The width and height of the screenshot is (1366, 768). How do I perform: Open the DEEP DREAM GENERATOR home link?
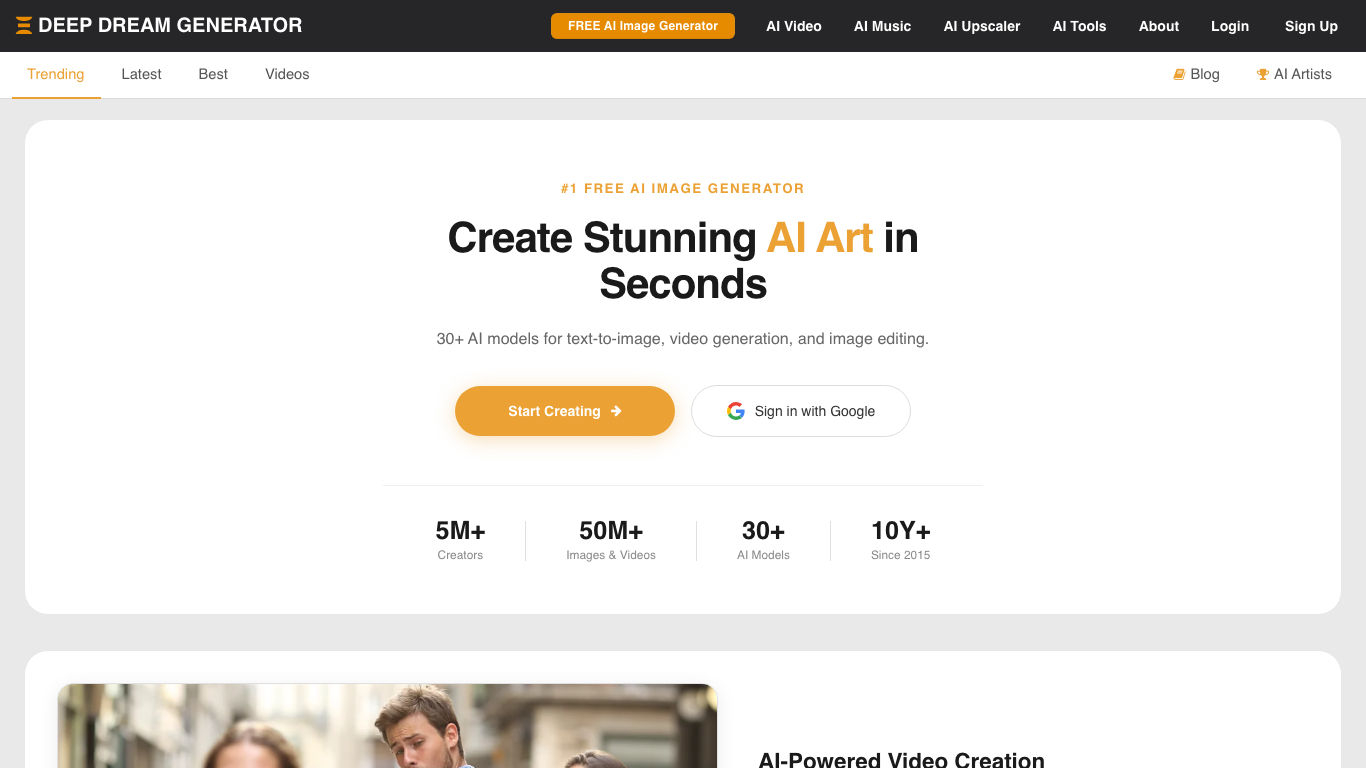pos(159,26)
